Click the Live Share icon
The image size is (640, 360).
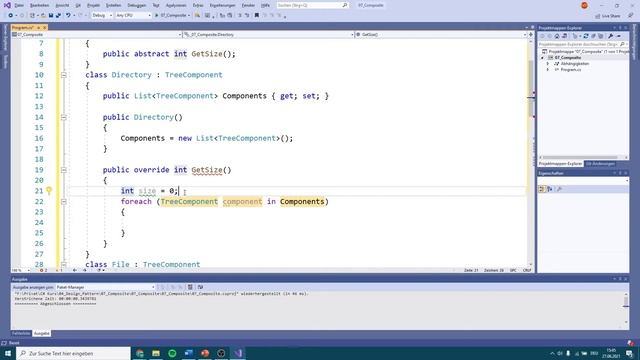point(598,16)
